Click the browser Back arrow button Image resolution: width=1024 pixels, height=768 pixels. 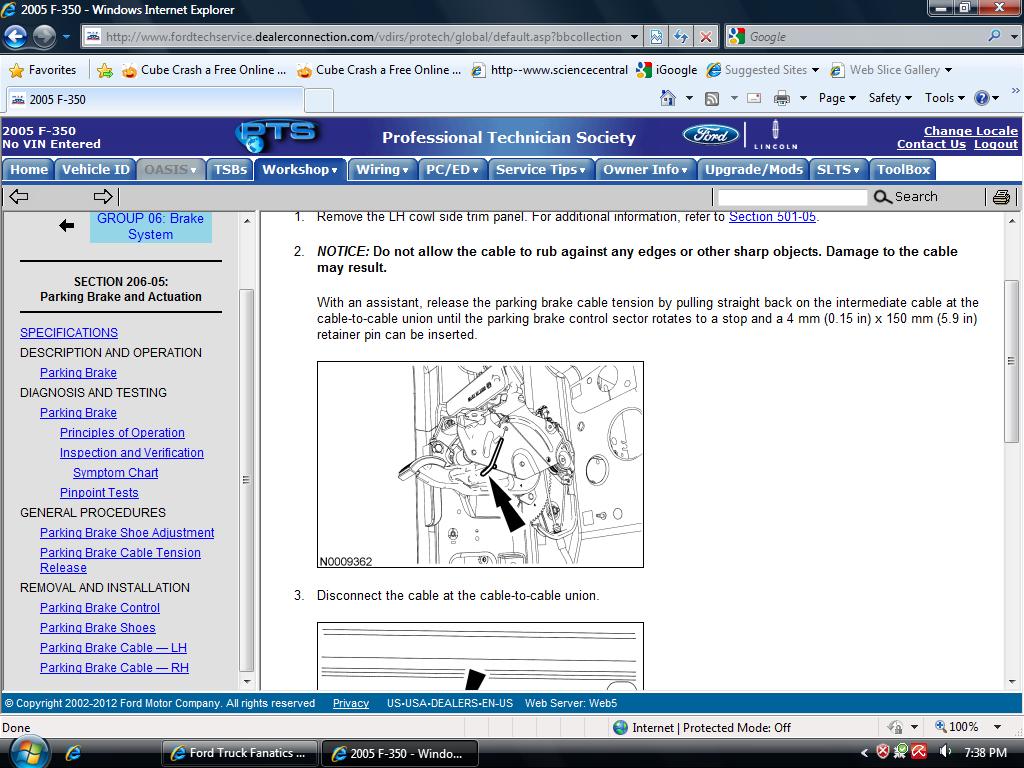(15, 37)
